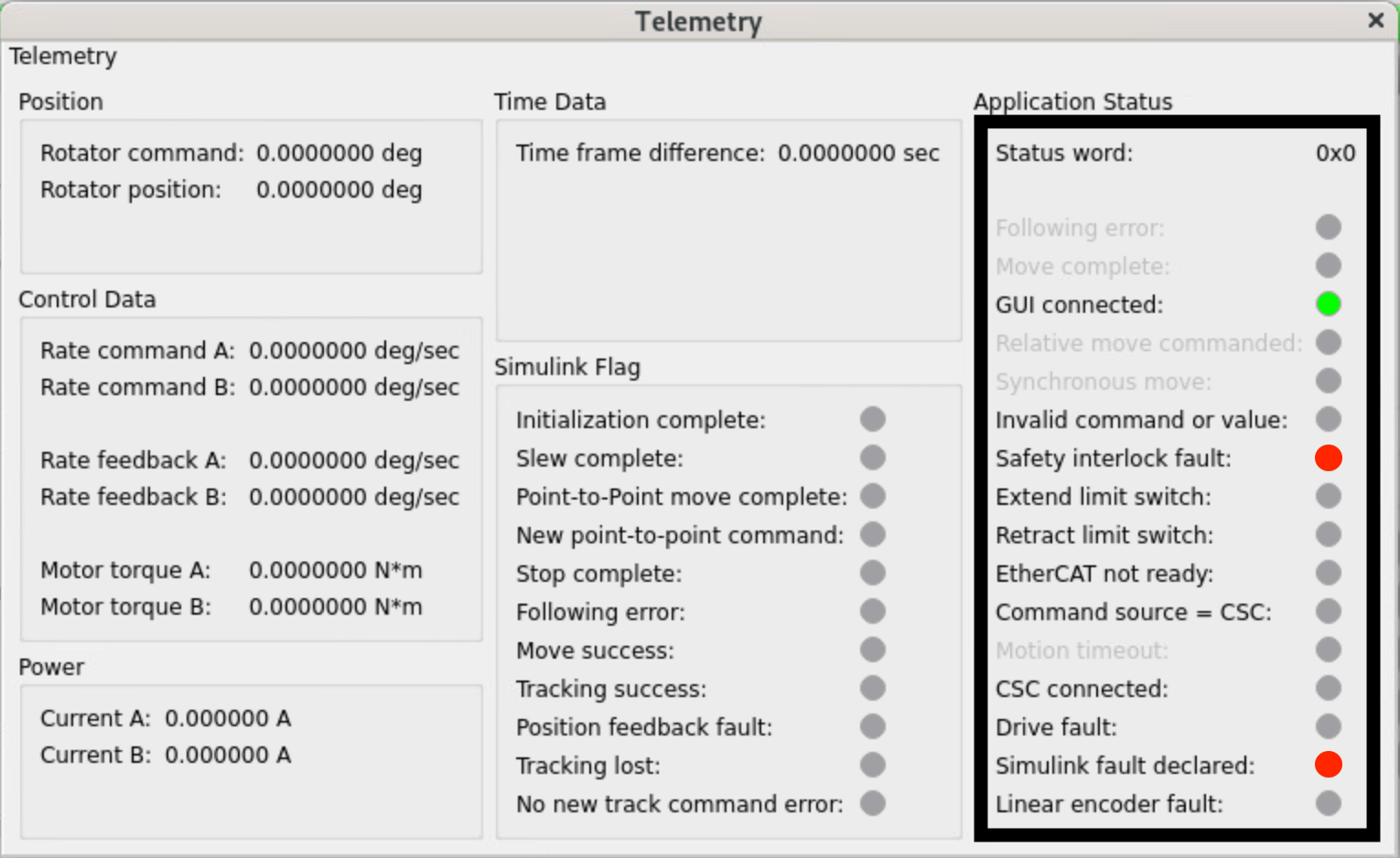Viewport: 1400px width, 858px height.
Task: Click the Initialization complete indicator light
Action: coord(873,419)
